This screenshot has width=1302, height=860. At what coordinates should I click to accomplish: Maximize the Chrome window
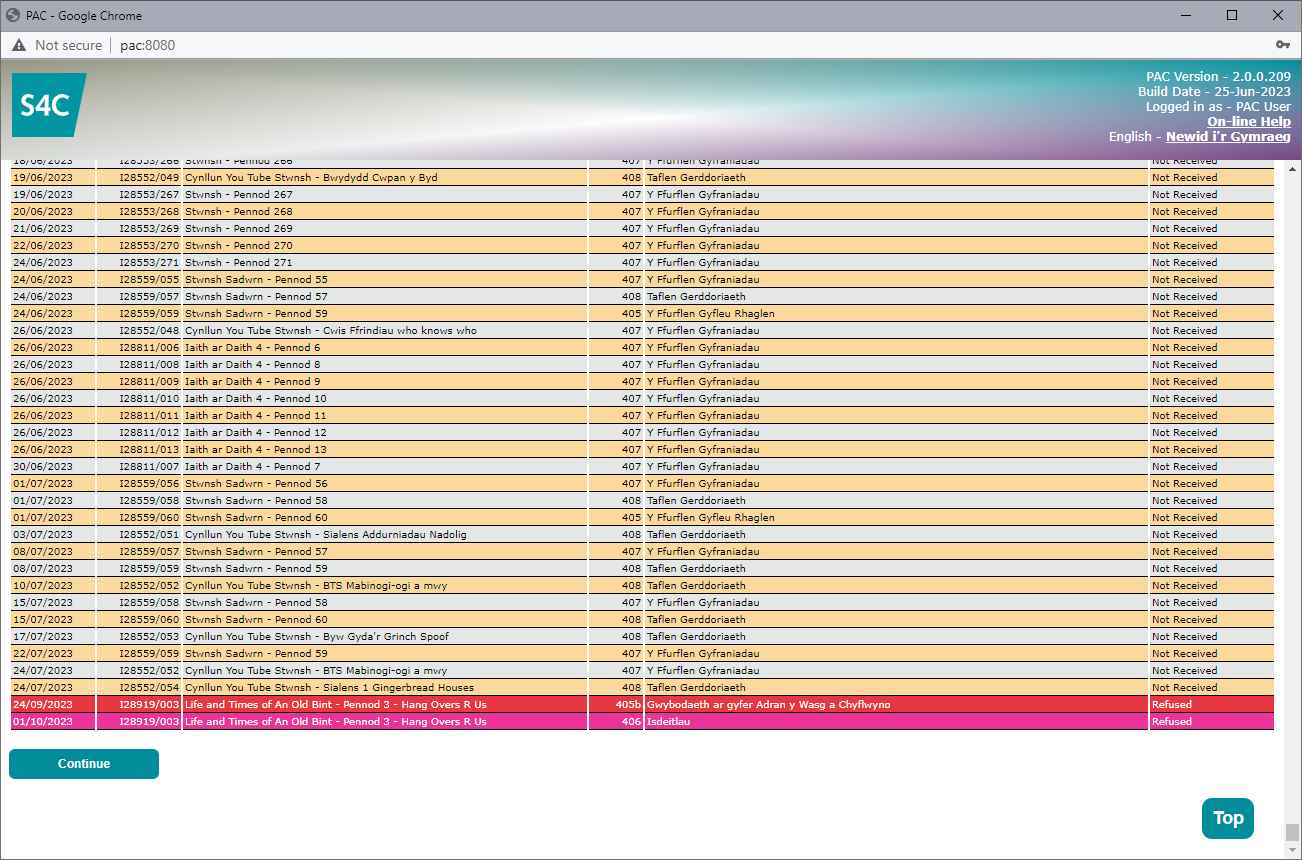[1232, 15]
